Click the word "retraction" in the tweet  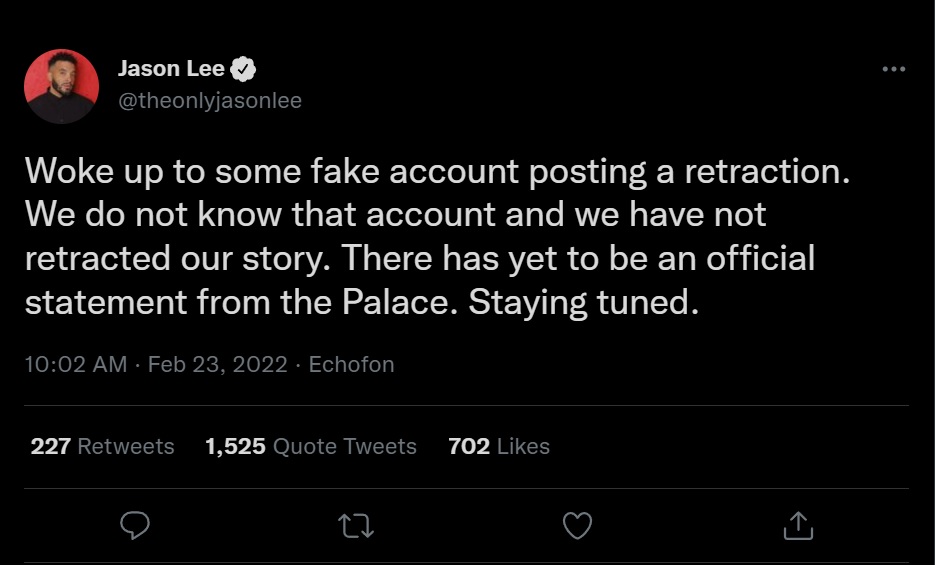click(766, 171)
